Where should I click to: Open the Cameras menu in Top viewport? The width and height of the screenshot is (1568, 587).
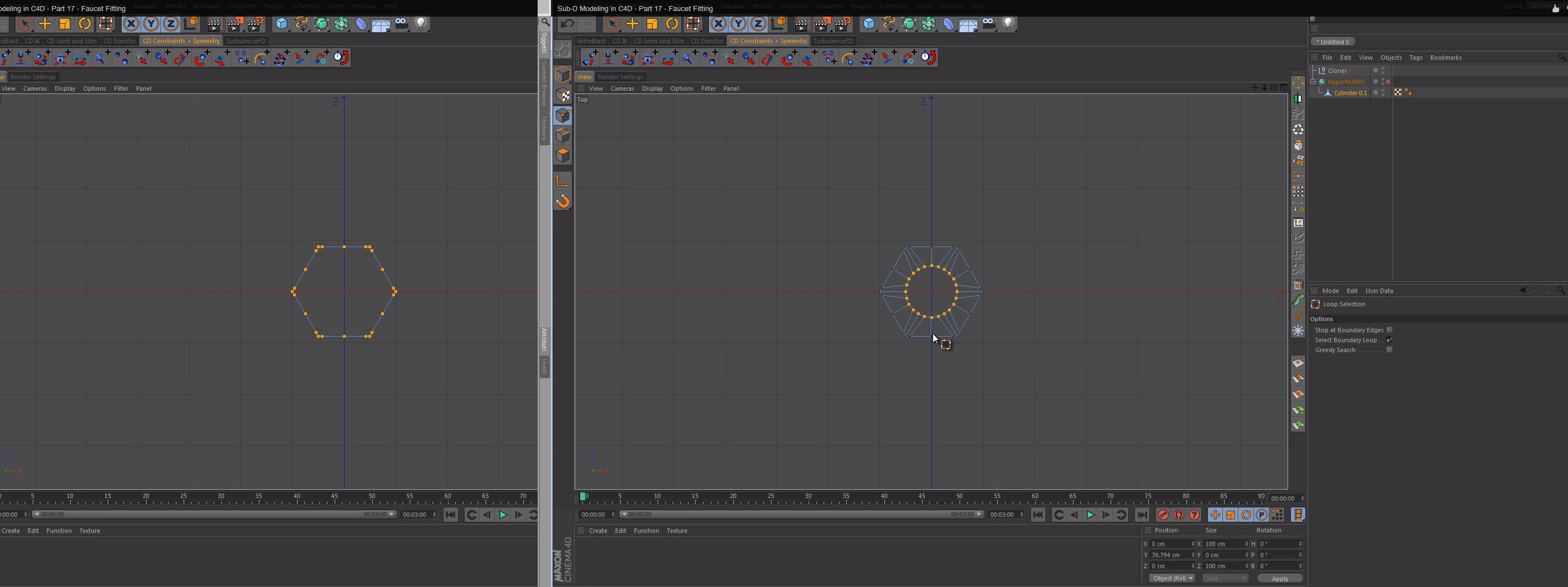pyautogui.click(x=622, y=88)
